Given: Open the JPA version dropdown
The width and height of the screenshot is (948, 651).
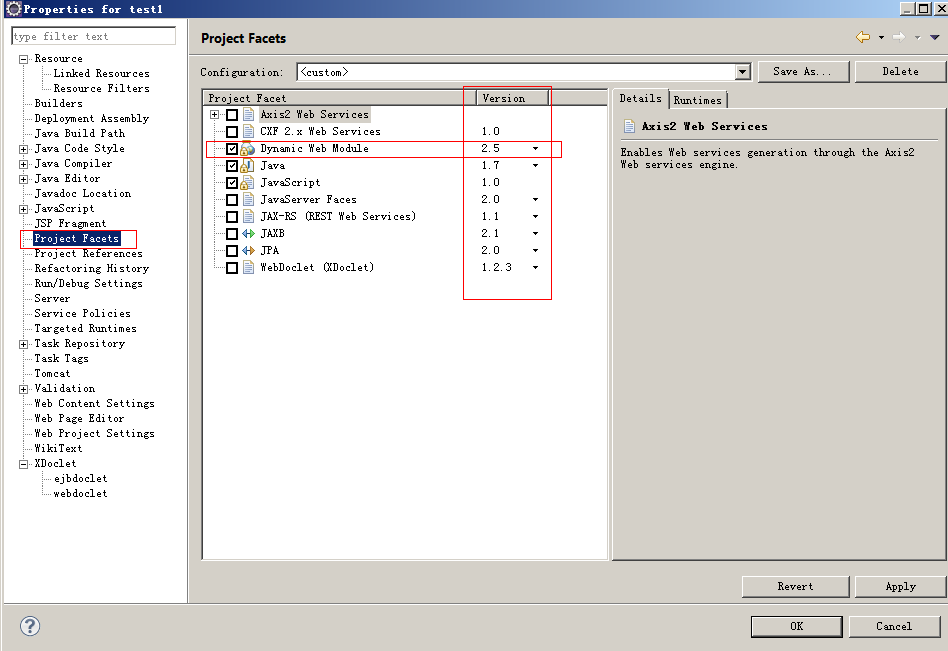Looking at the screenshot, I should 535,250.
